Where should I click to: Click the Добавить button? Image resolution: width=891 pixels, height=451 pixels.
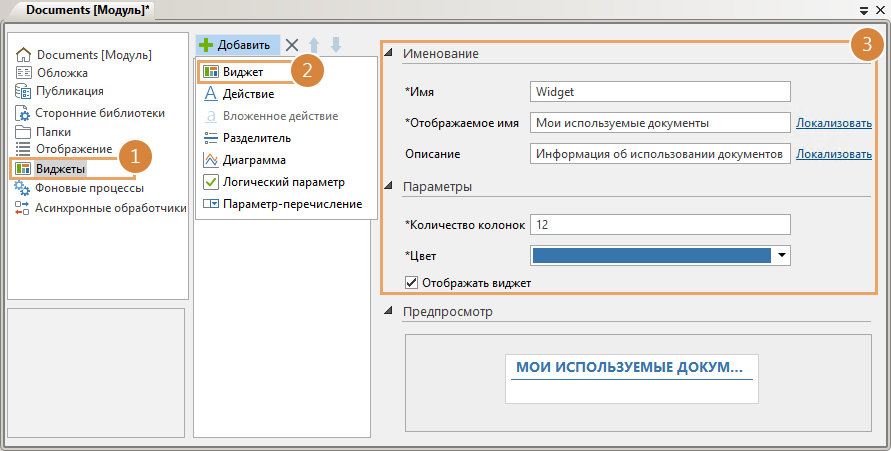pos(236,45)
